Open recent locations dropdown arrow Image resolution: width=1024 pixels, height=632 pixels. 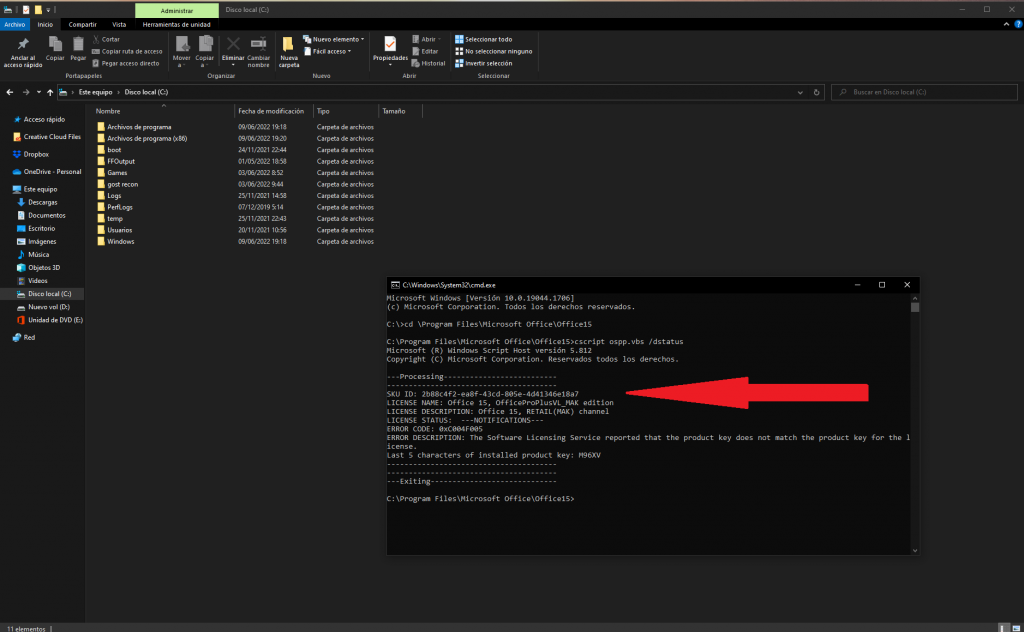(x=35, y=92)
